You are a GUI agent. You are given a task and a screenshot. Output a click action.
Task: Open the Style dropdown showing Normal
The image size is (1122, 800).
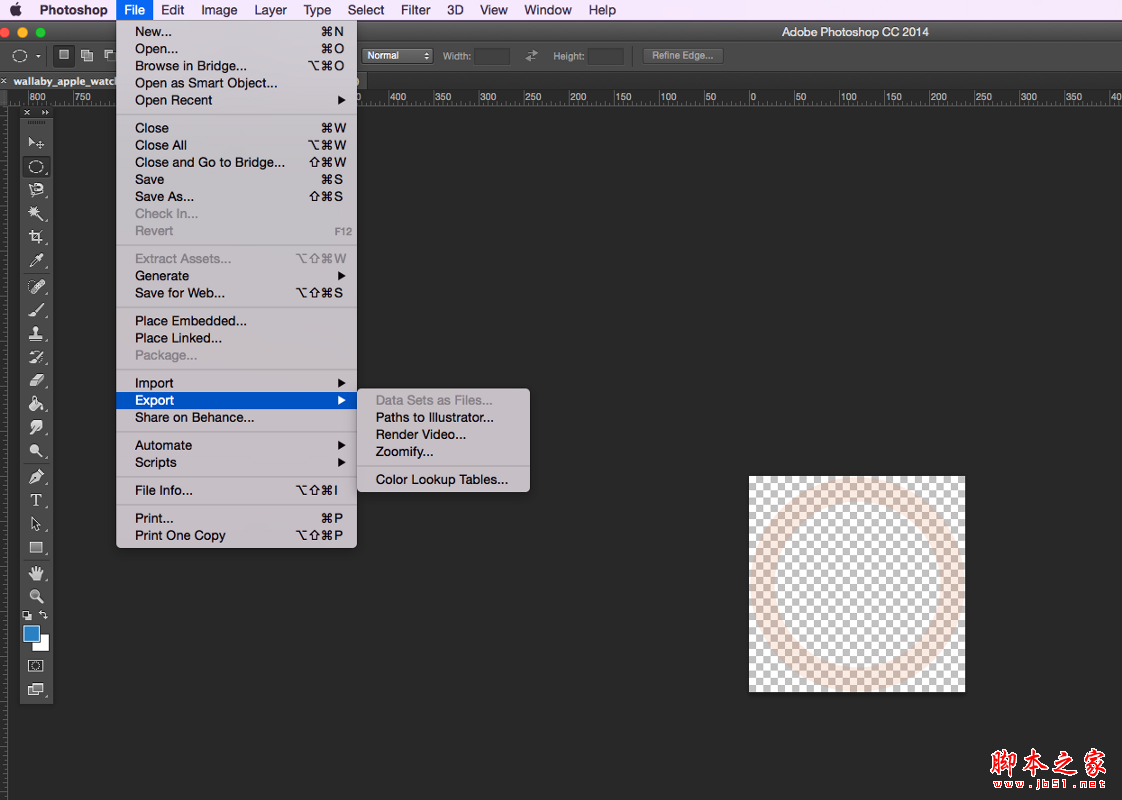[x=397, y=56]
